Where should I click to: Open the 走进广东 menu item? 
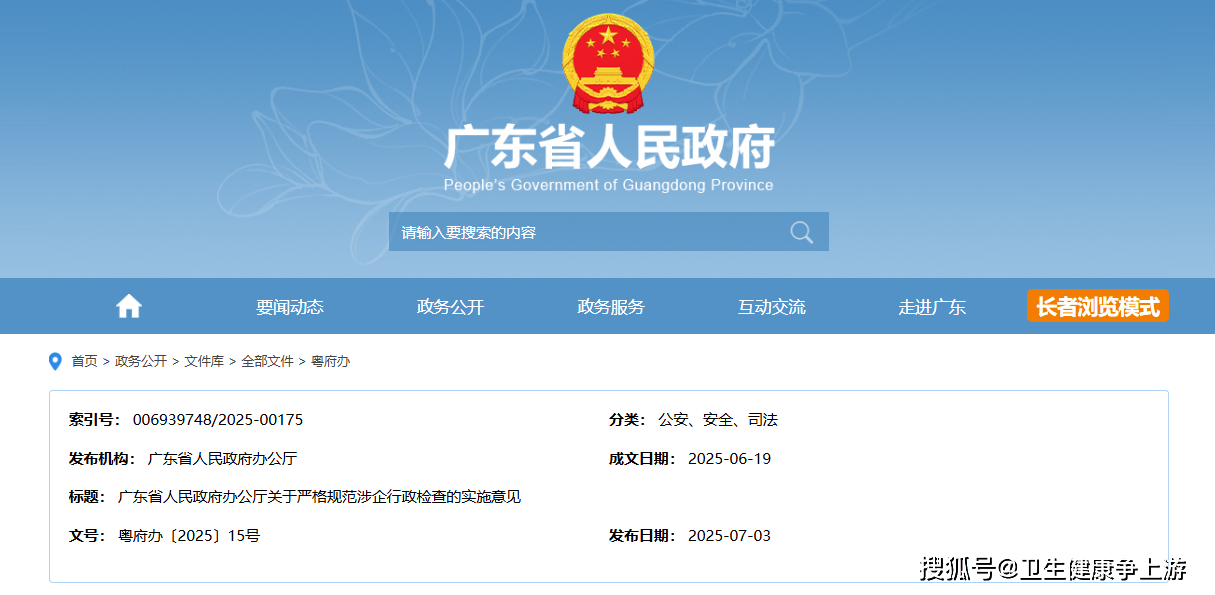[932, 307]
